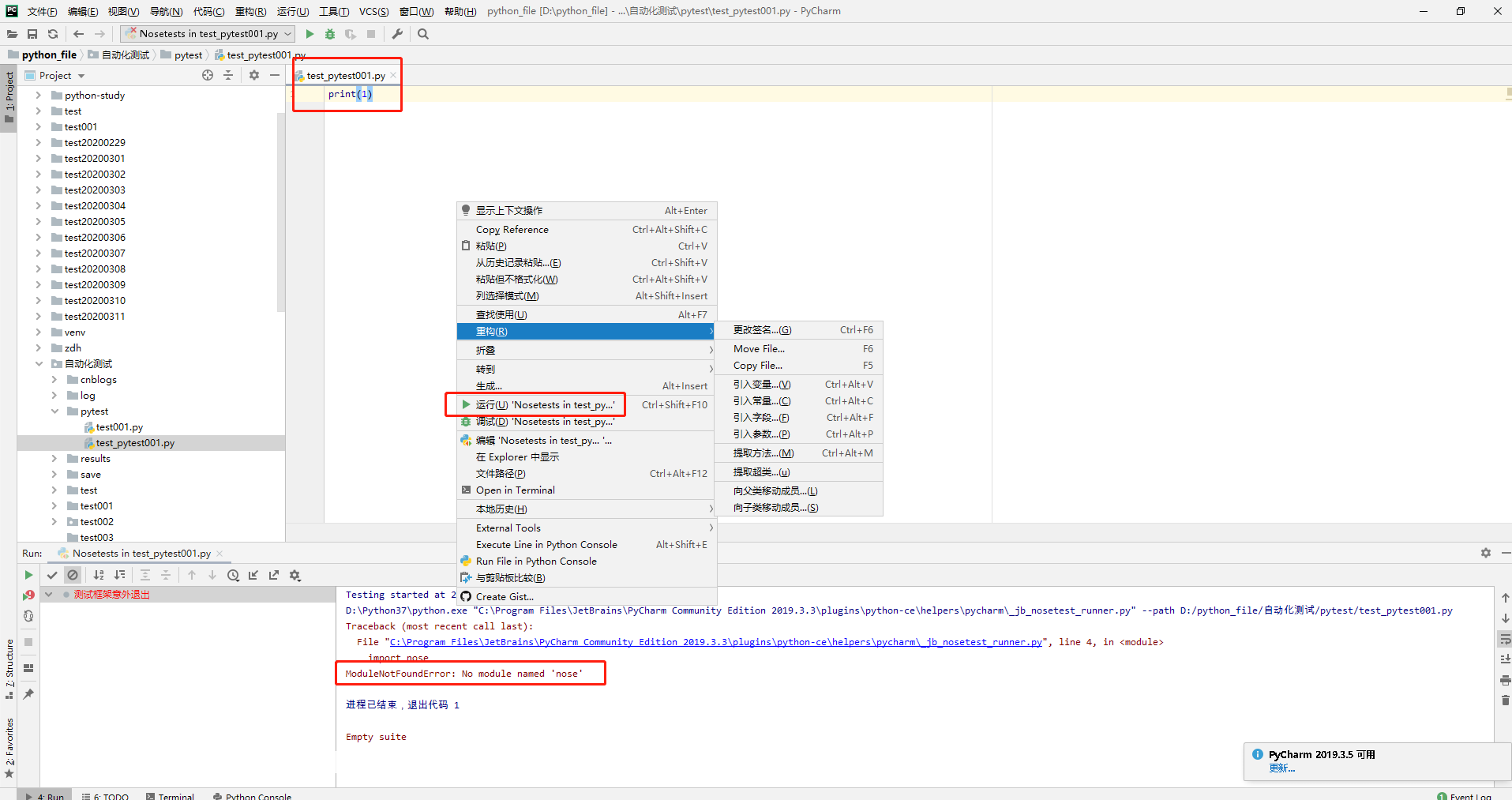Click 更新... in the PyCharm update notification
The height and width of the screenshot is (800, 1512).
(x=1281, y=768)
